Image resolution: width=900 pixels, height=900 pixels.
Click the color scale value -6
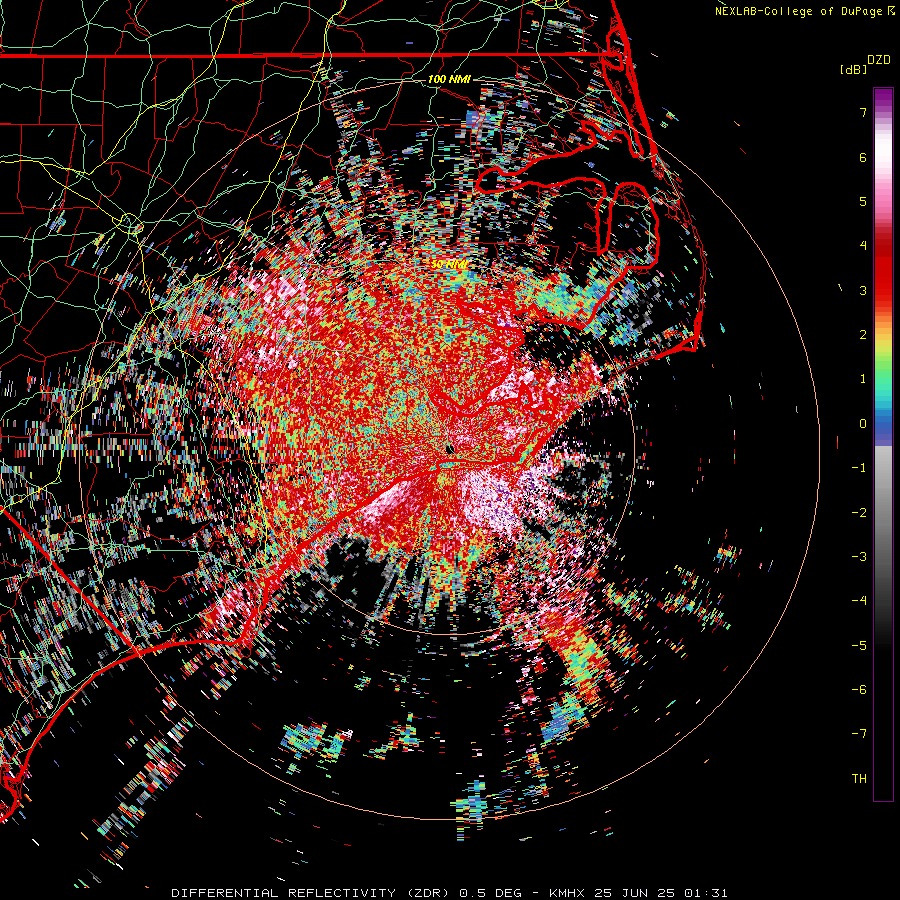point(859,690)
